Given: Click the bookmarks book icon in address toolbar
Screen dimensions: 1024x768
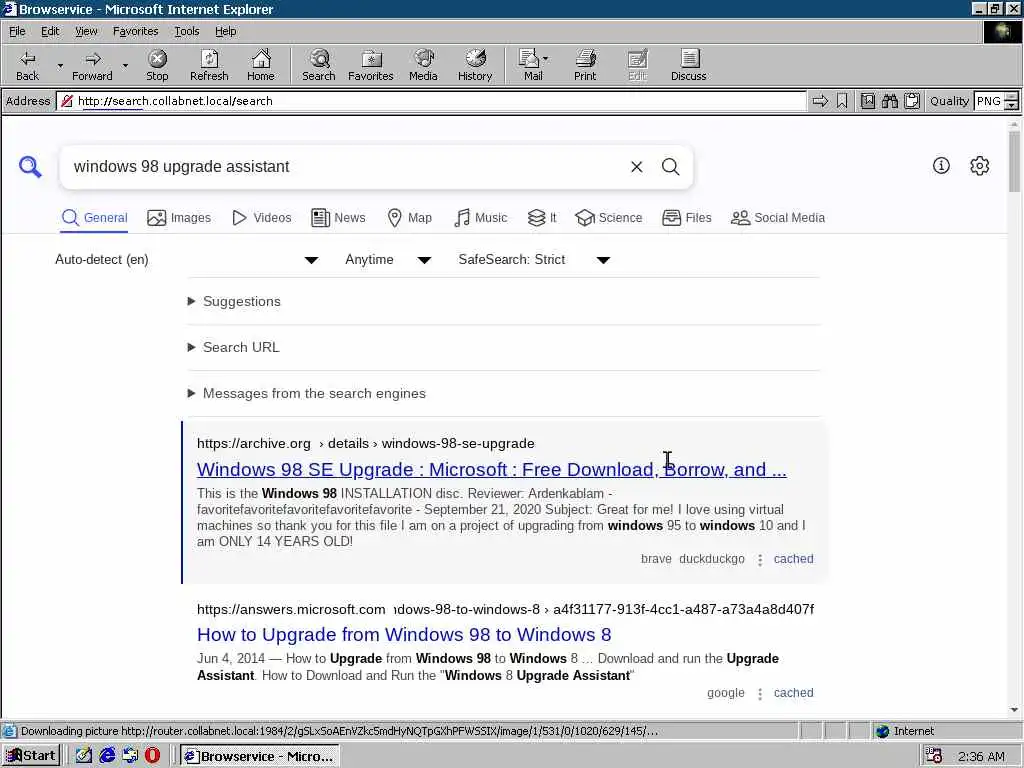Looking at the screenshot, I should tap(867, 101).
